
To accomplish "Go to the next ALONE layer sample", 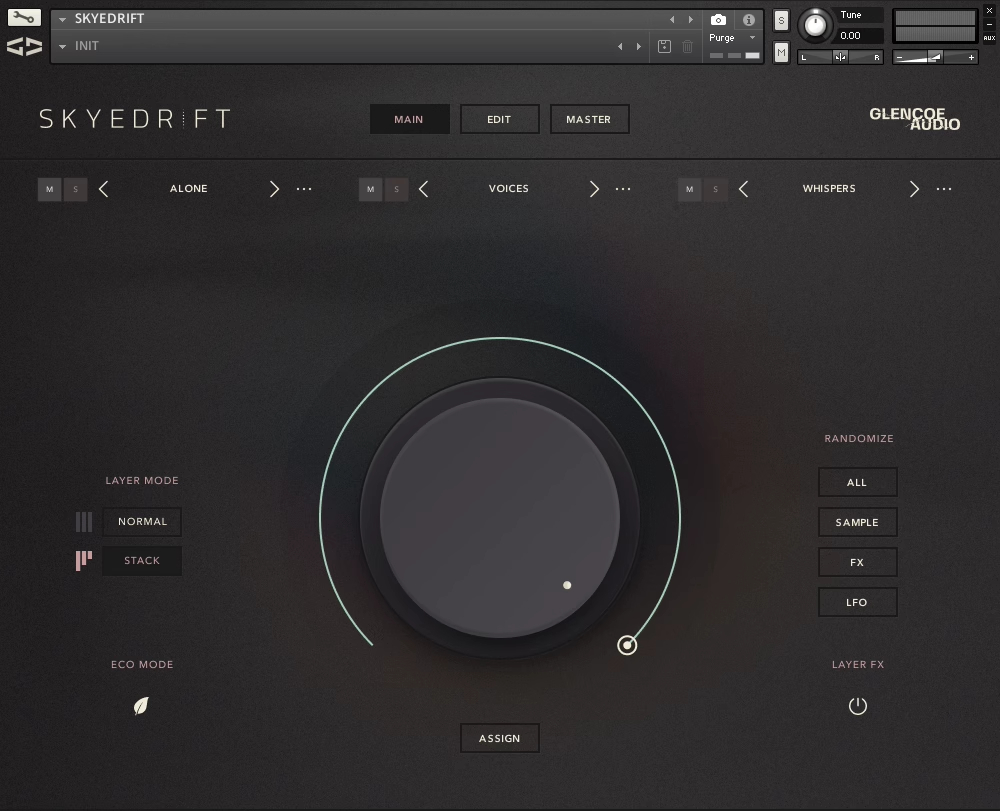I will (x=274, y=189).
